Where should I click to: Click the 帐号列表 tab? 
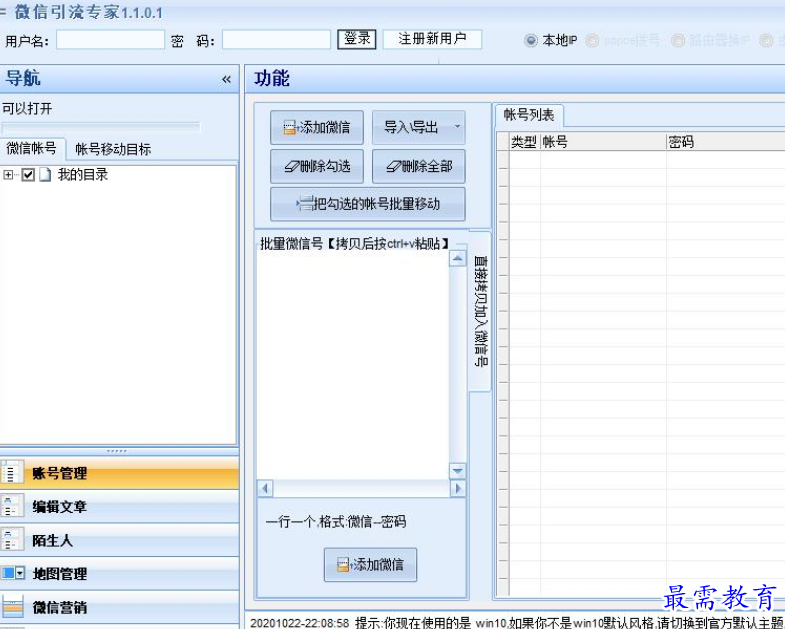click(529, 115)
